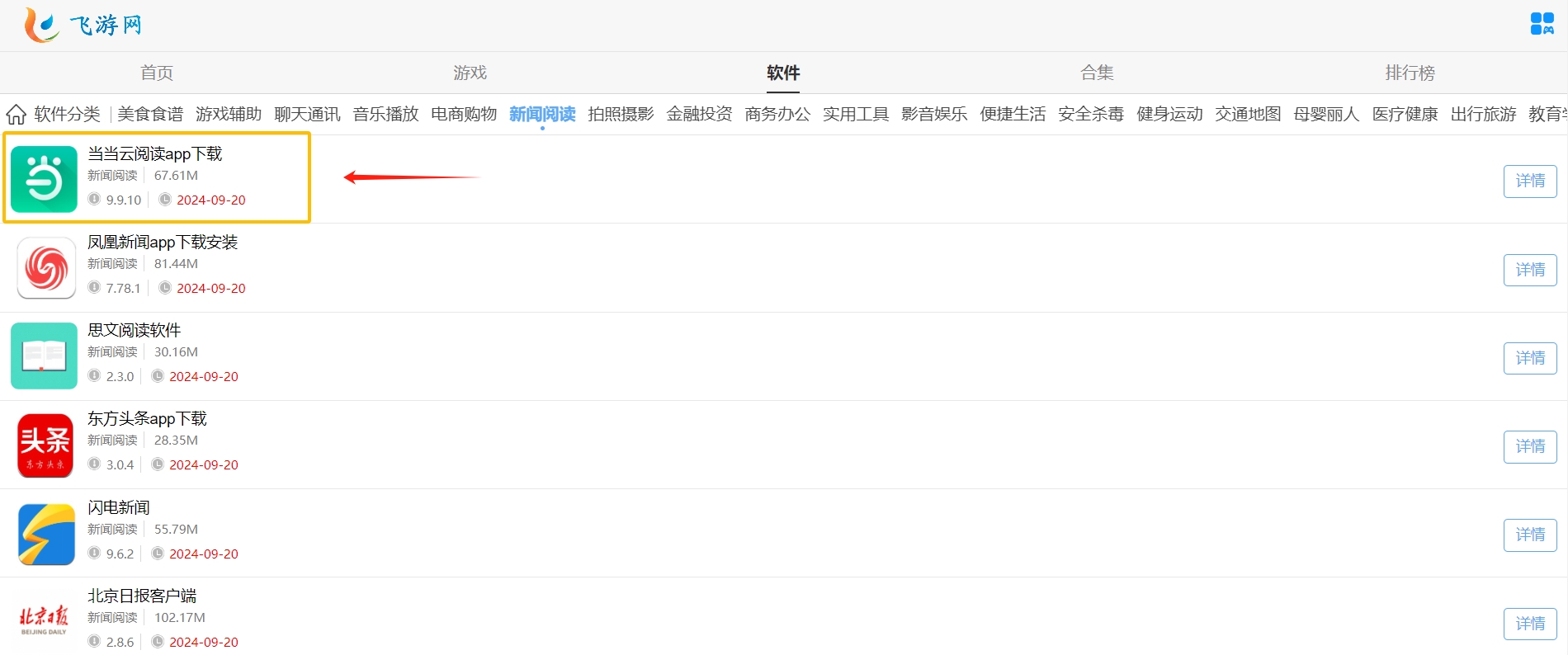Screen dimensions: 1568x655
Task: Open the 闪电新闻 lightning app icon
Action: click(x=46, y=534)
